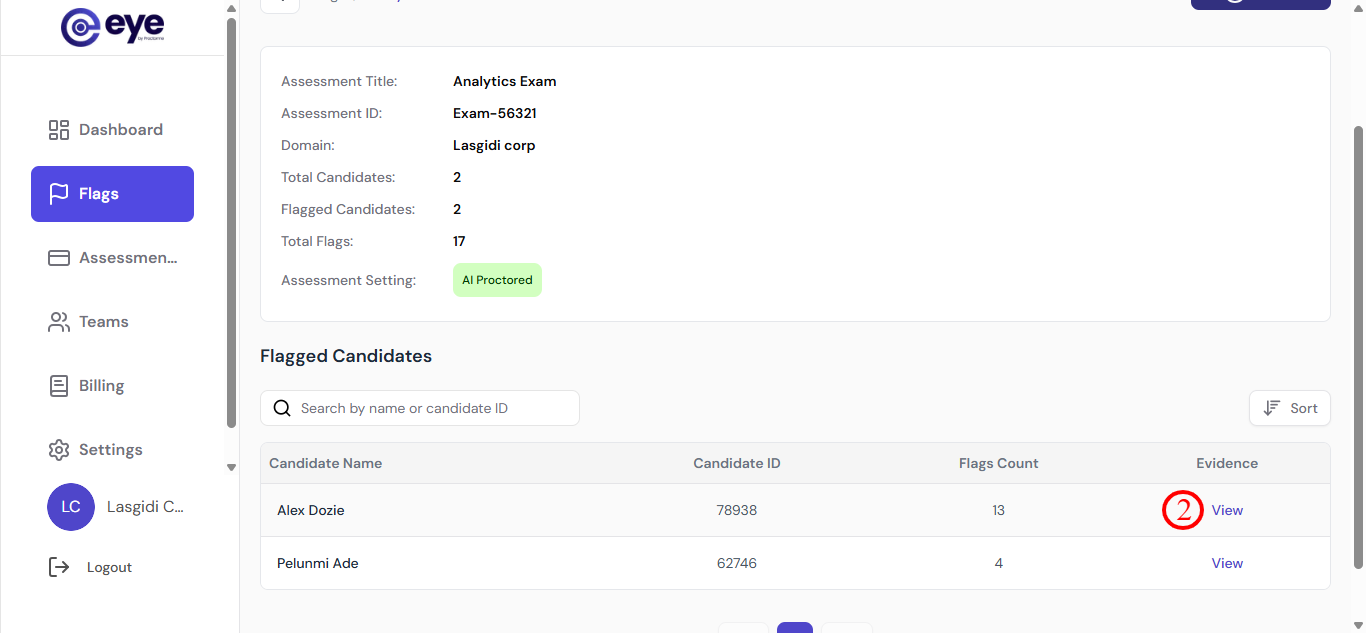Click the Flagged Candidates heading
1366x633 pixels.
coord(346,356)
